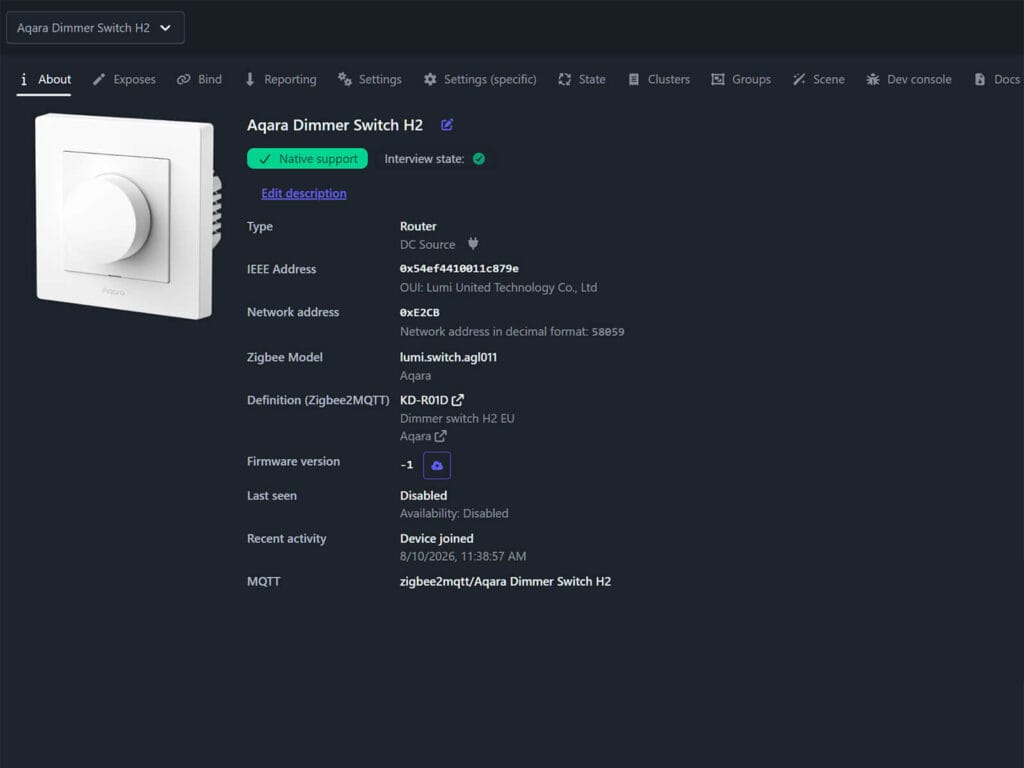Select the MQTT topic zigbee2mqtt/Aqara Dimmer Switch H2
Image resolution: width=1024 pixels, height=768 pixels.
[505, 581]
